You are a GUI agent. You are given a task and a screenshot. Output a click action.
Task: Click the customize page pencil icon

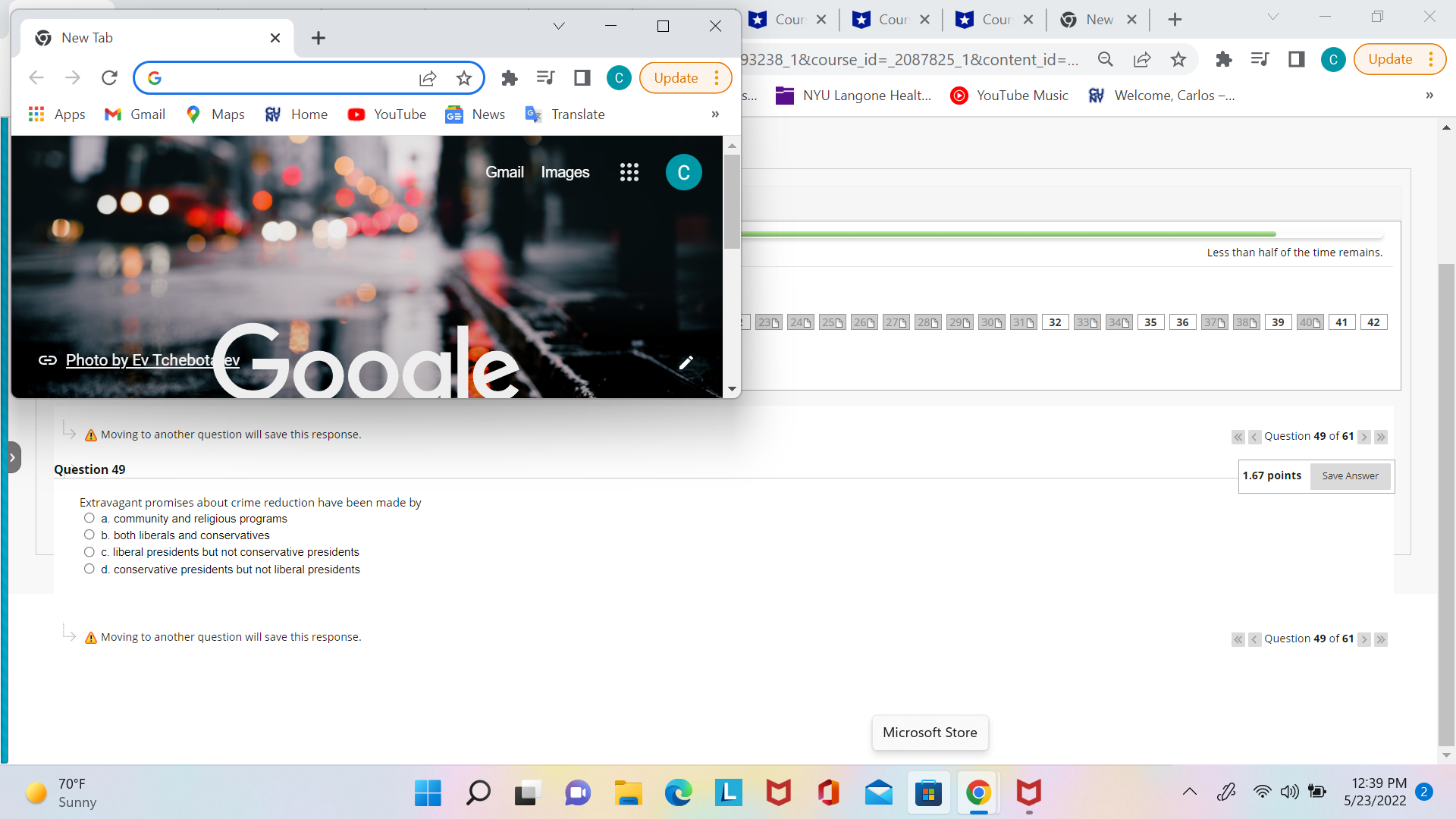click(686, 362)
